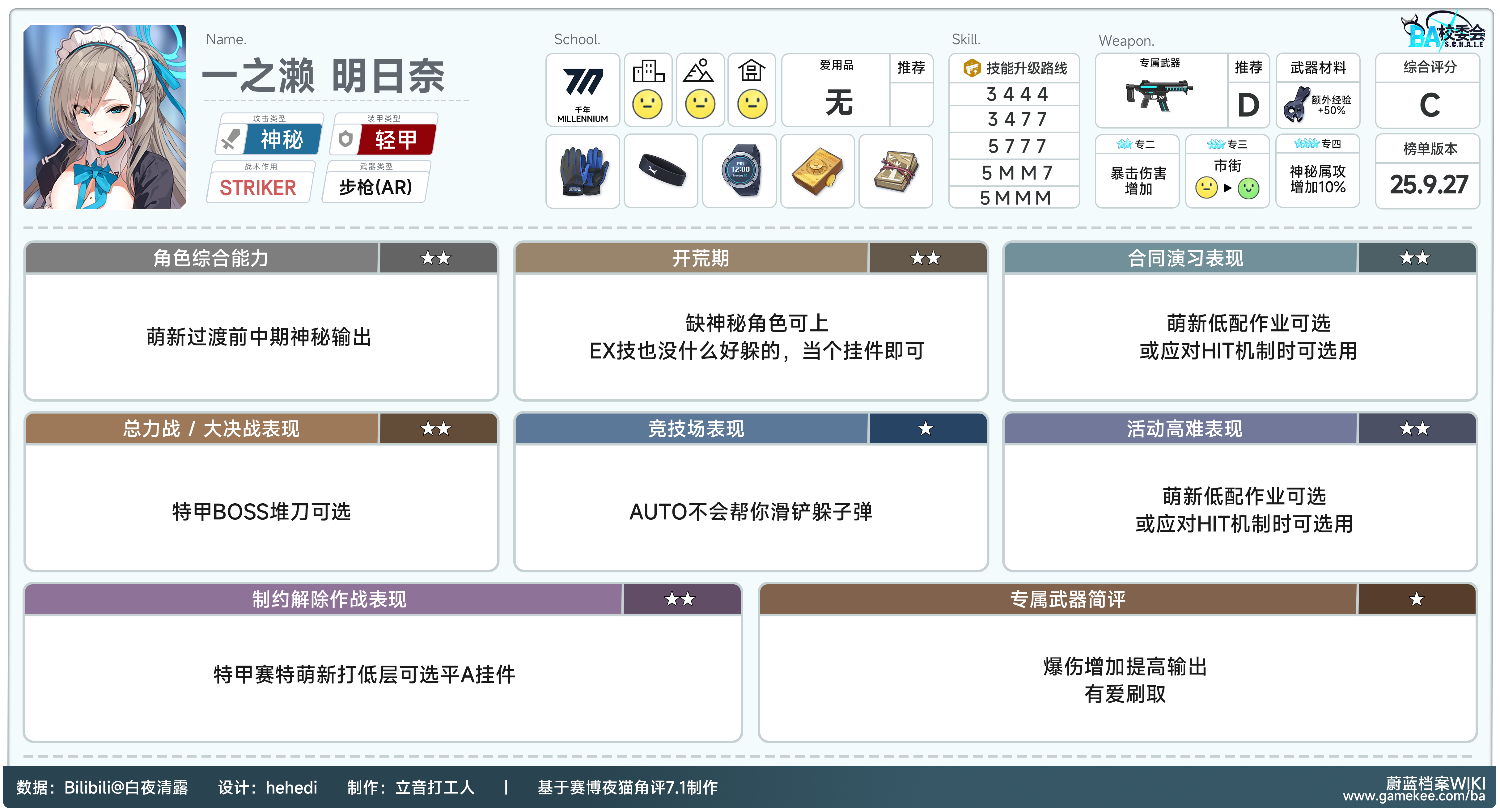
Task: Click the 技能升级路线 skill header icon
Action: pyautogui.click(x=972, y=68)
